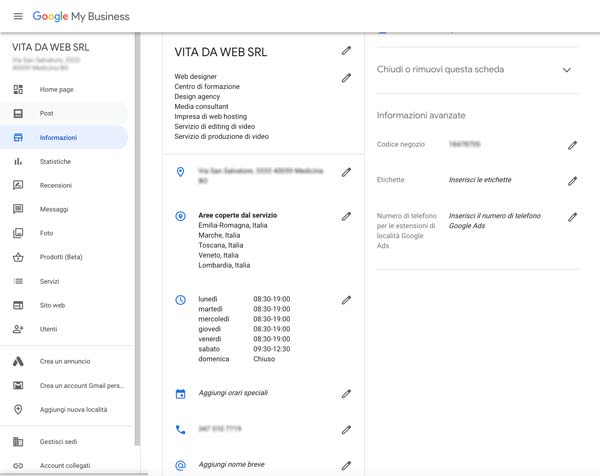600x476 pixels.
Task: Click the Gestisci sedi building icon
Action: pyautogui.click(x=18, y=442)
